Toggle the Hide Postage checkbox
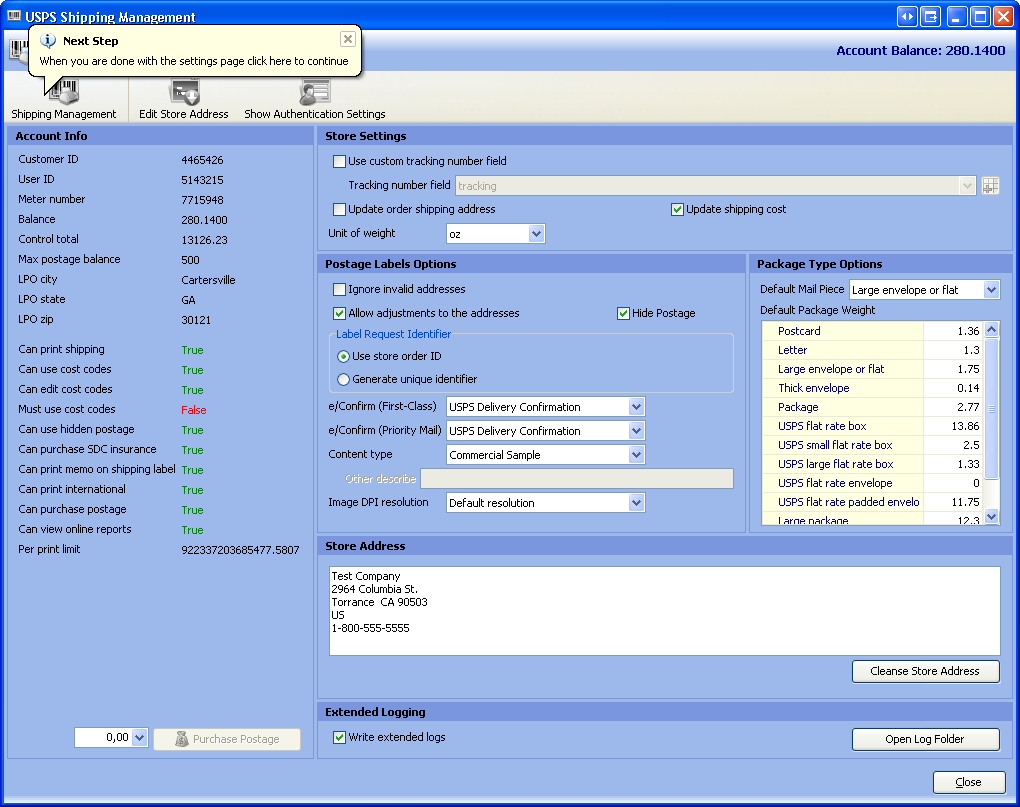Viewport: 1020px width, 807px height. point(624,313)
